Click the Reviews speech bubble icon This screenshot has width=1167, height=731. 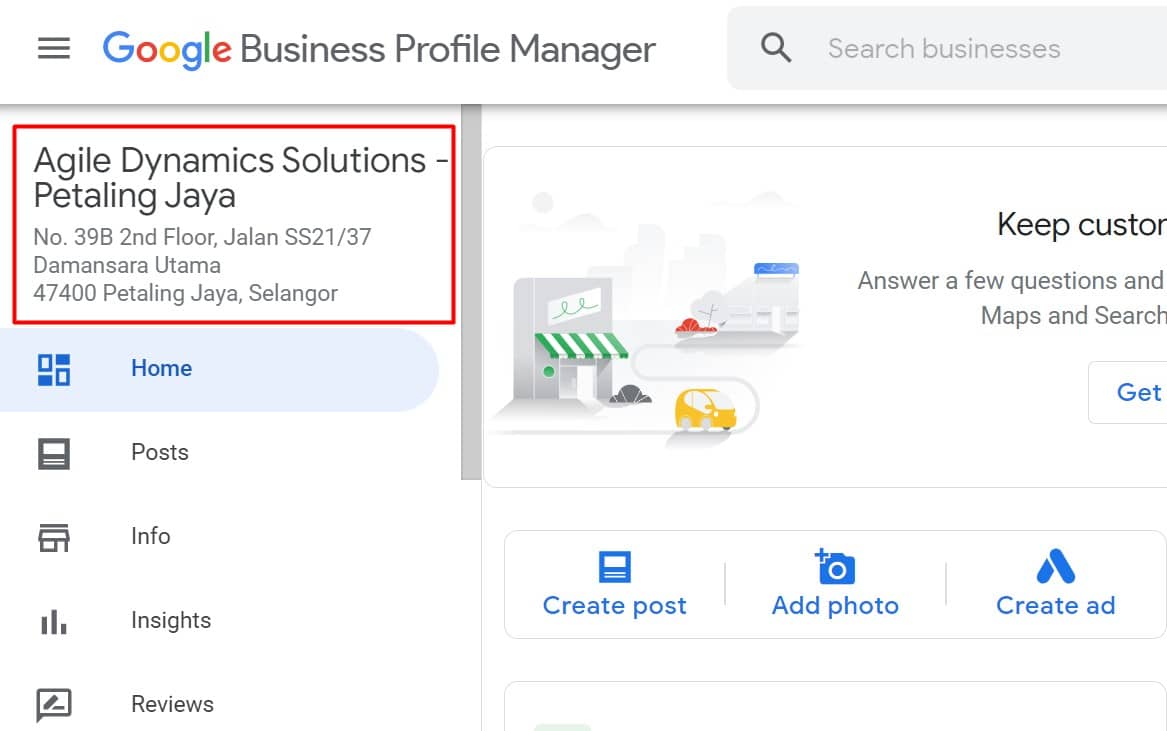(54, 705)
